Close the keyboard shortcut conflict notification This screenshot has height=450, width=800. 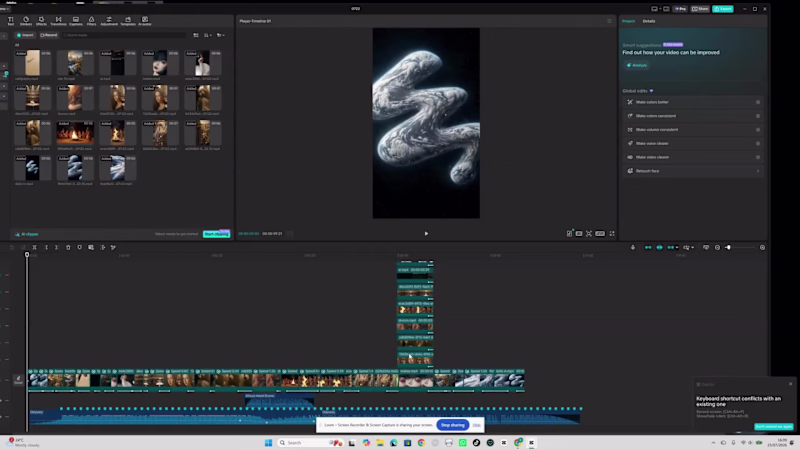tap(790, 384)
